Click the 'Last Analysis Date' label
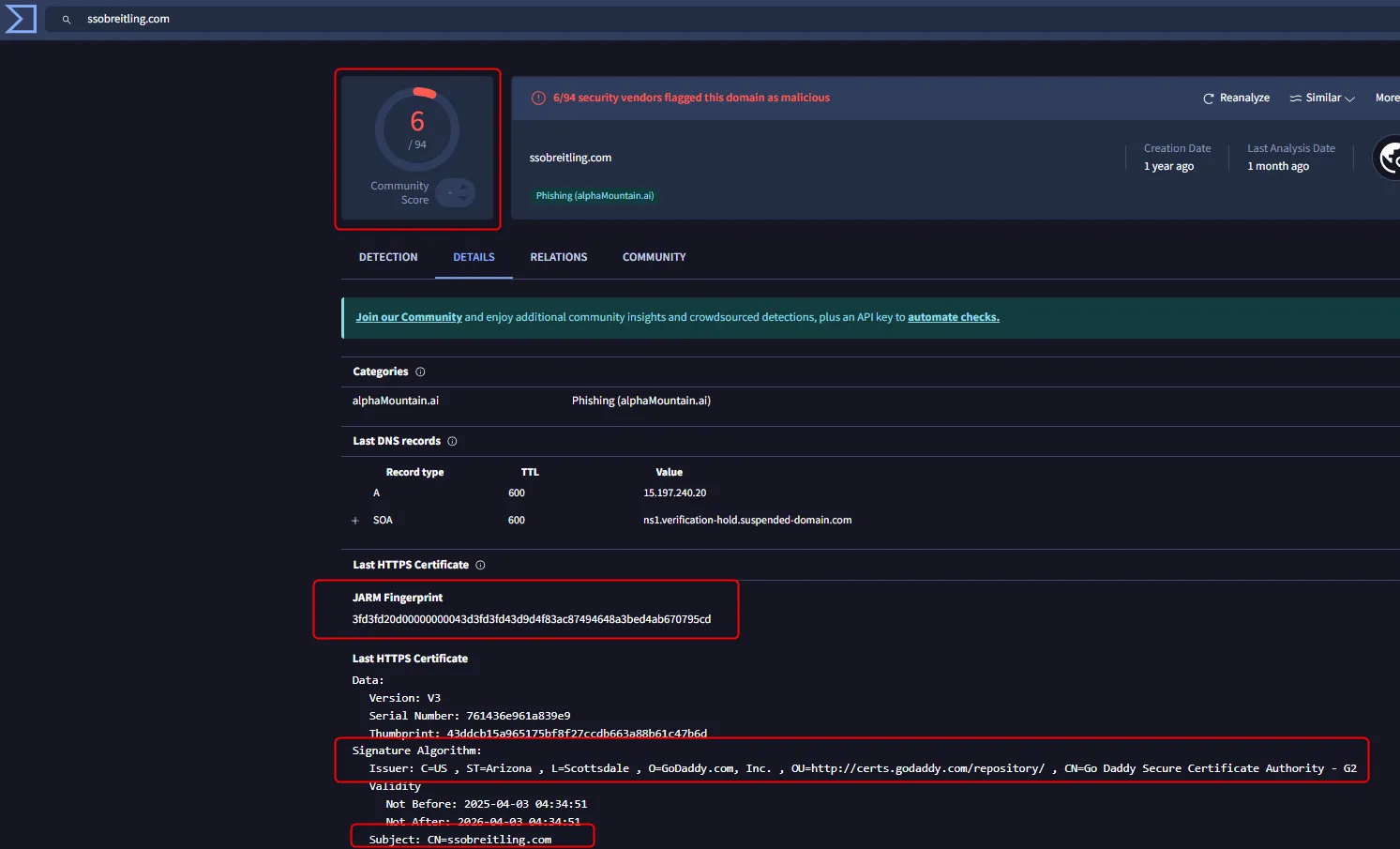The height and width of the screenshot is (849, 1400). [x=1291, y=148]
